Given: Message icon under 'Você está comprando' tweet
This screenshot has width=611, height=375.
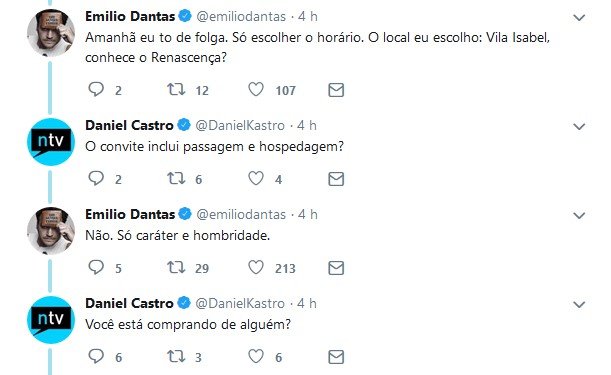Looking at the screenshot, I should (336, 357).
